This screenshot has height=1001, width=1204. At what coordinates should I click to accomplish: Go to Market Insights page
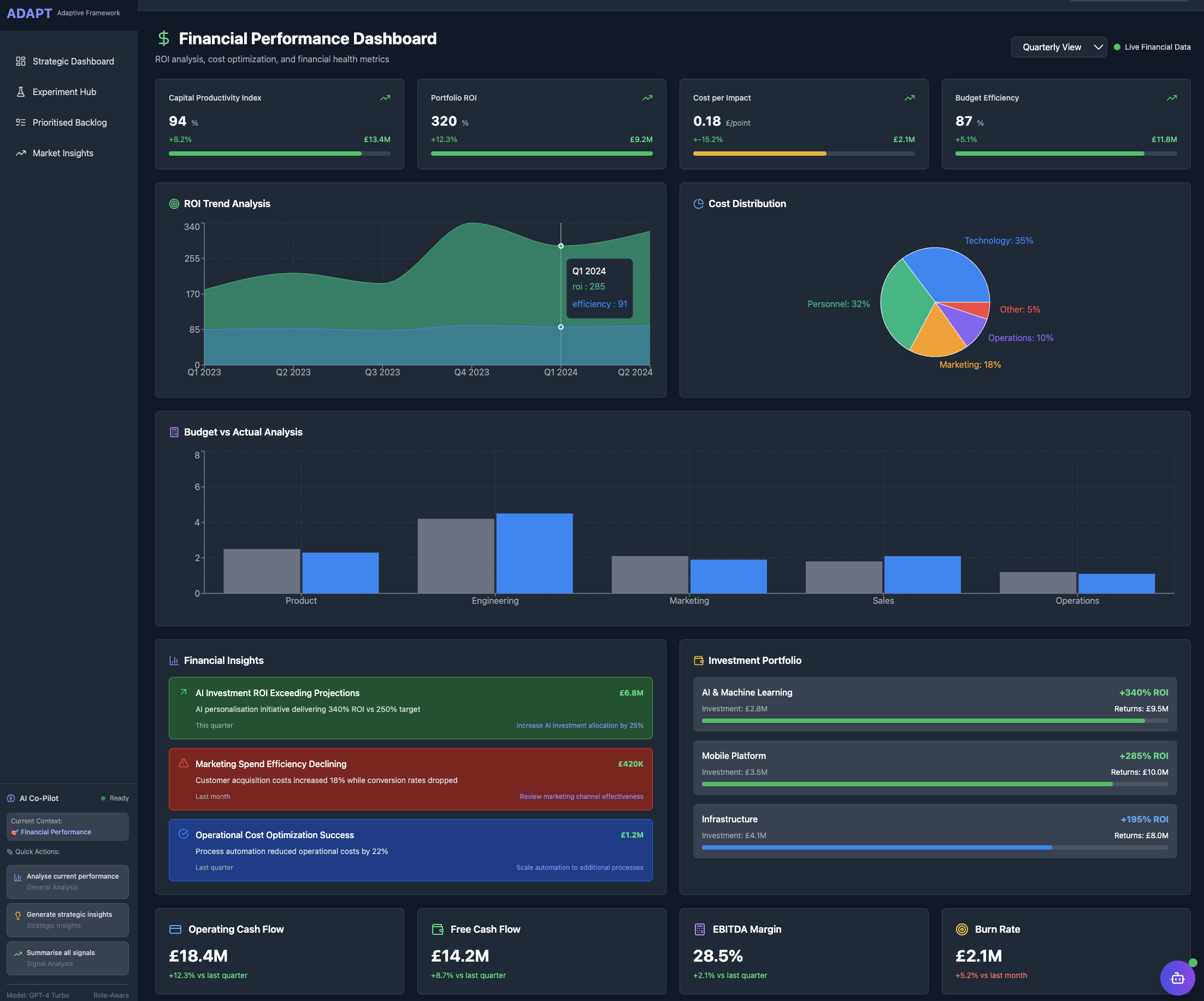[x=62, y=153]
